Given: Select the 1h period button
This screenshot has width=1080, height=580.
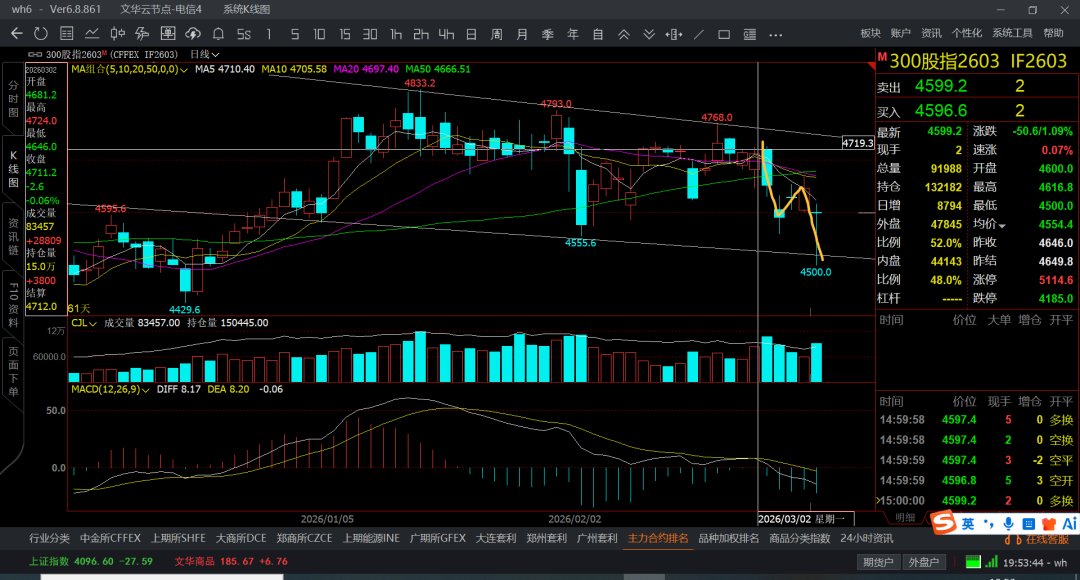Looking at the screenshot, I should [x=396, y=34].
